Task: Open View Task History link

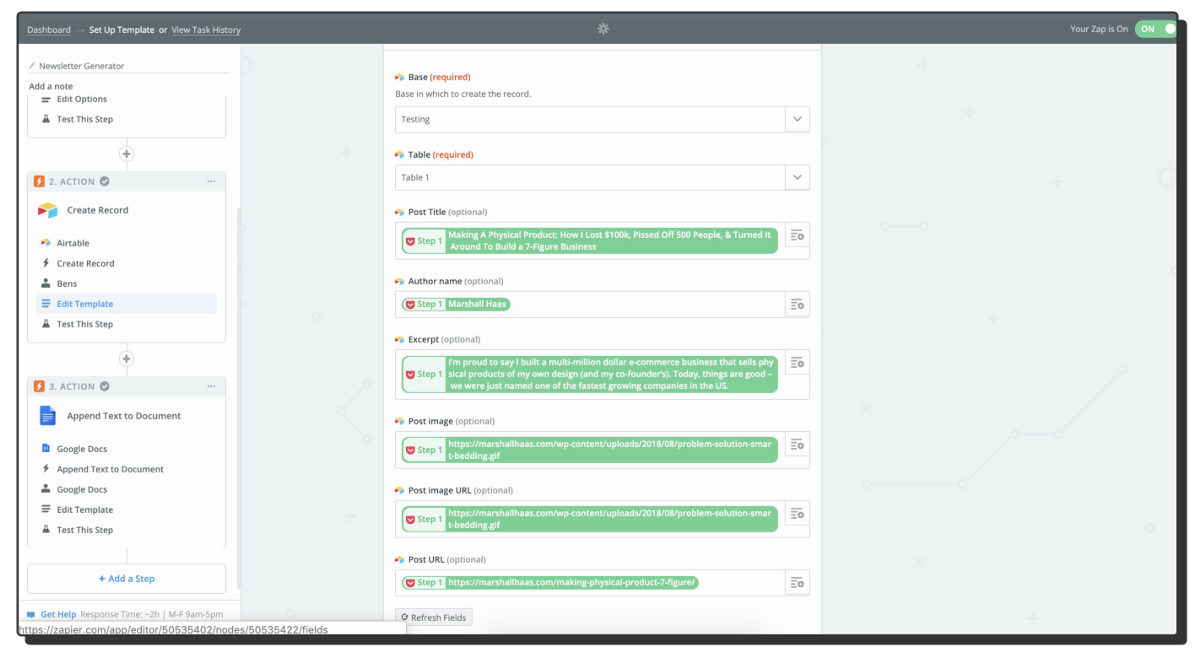Action: coord(206,30)
